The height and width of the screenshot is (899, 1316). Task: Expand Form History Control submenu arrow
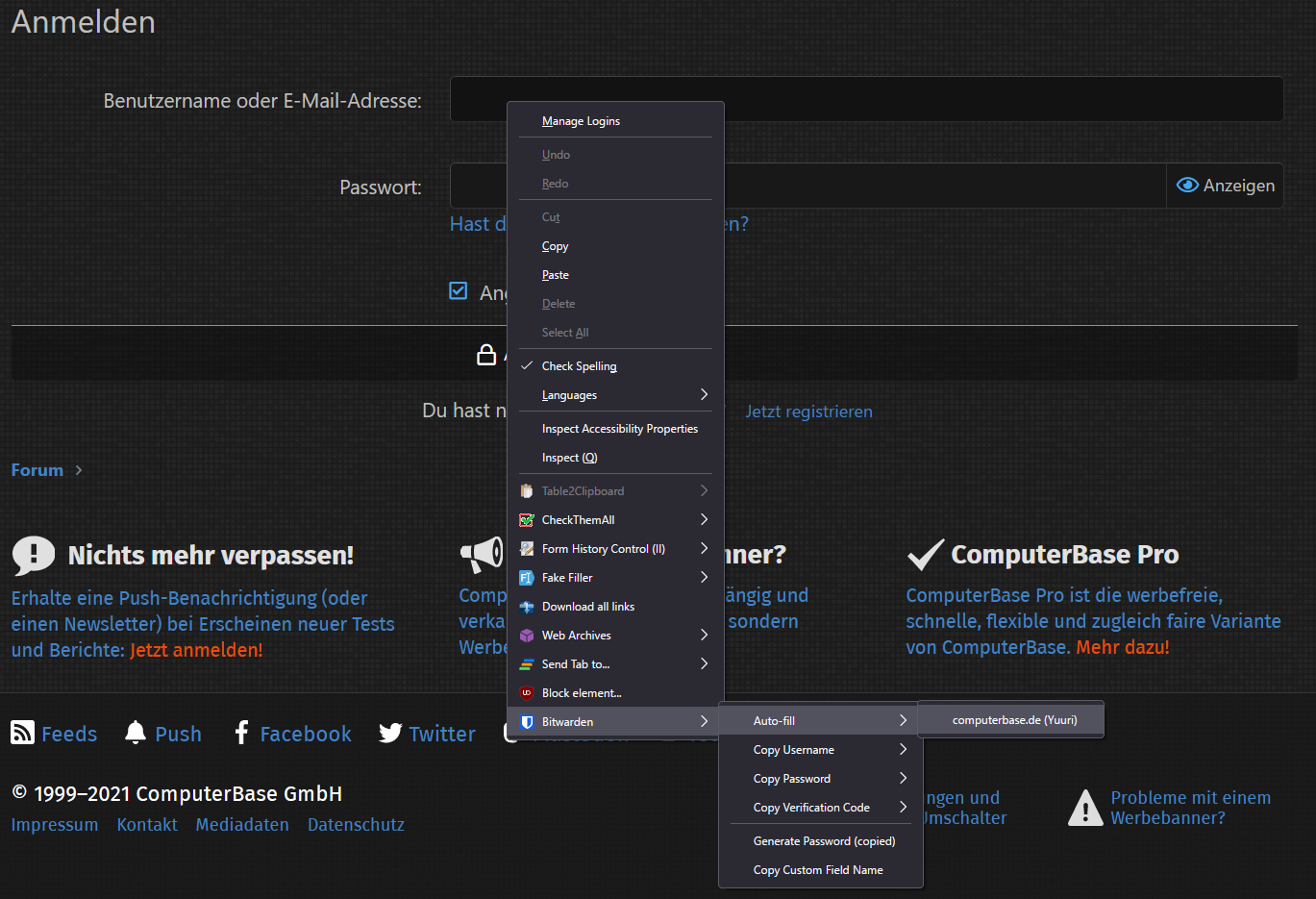pos(705,549)
